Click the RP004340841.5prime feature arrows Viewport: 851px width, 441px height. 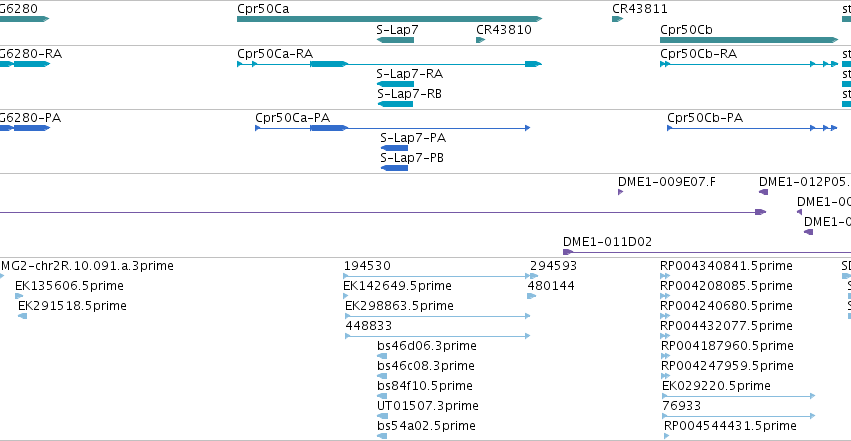coord(665,276)
